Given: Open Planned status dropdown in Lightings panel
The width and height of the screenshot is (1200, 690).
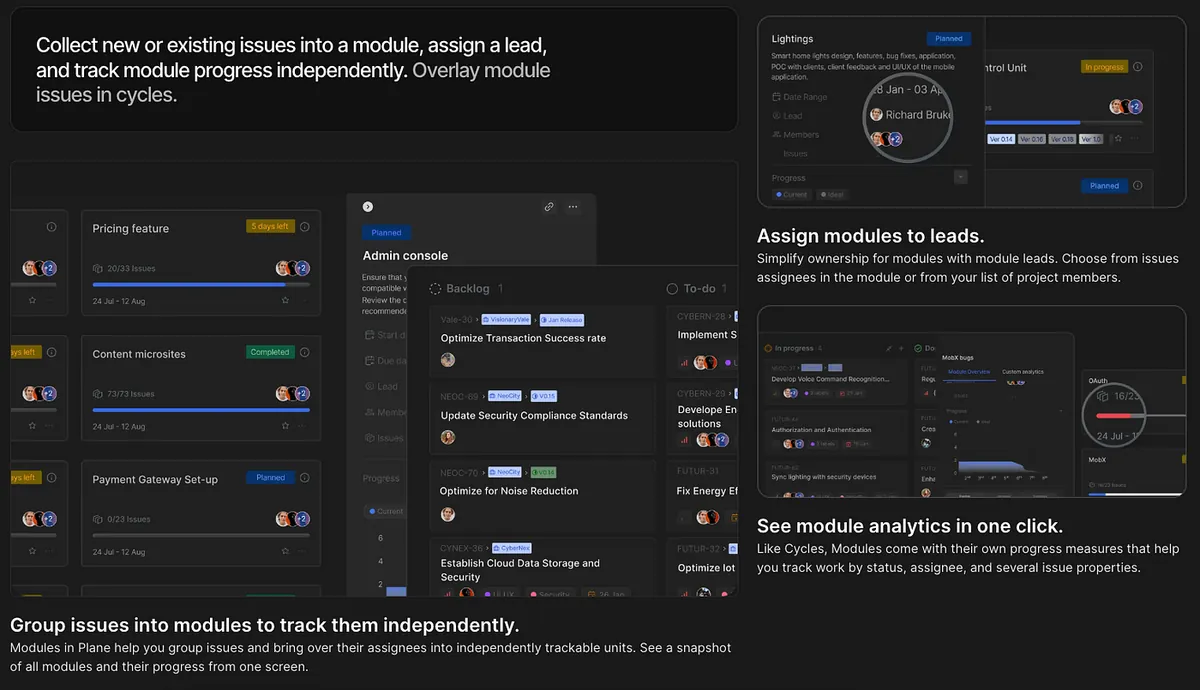Looking at the screenshot, I should [x=948, y=39].
